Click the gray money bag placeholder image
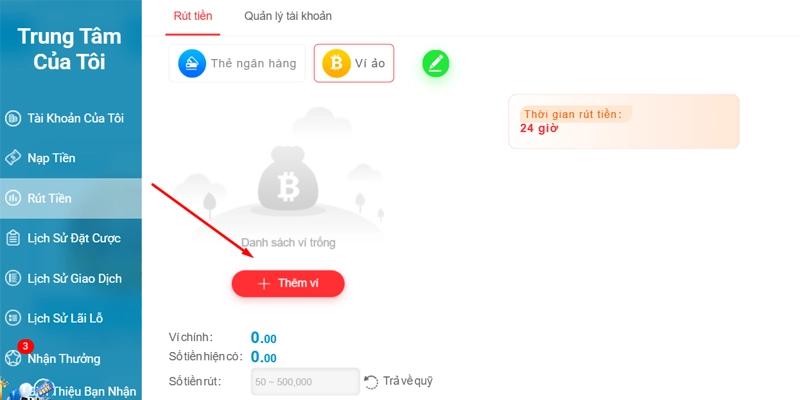The height and width of the screenshot is (400, 800). coord(288,180)
